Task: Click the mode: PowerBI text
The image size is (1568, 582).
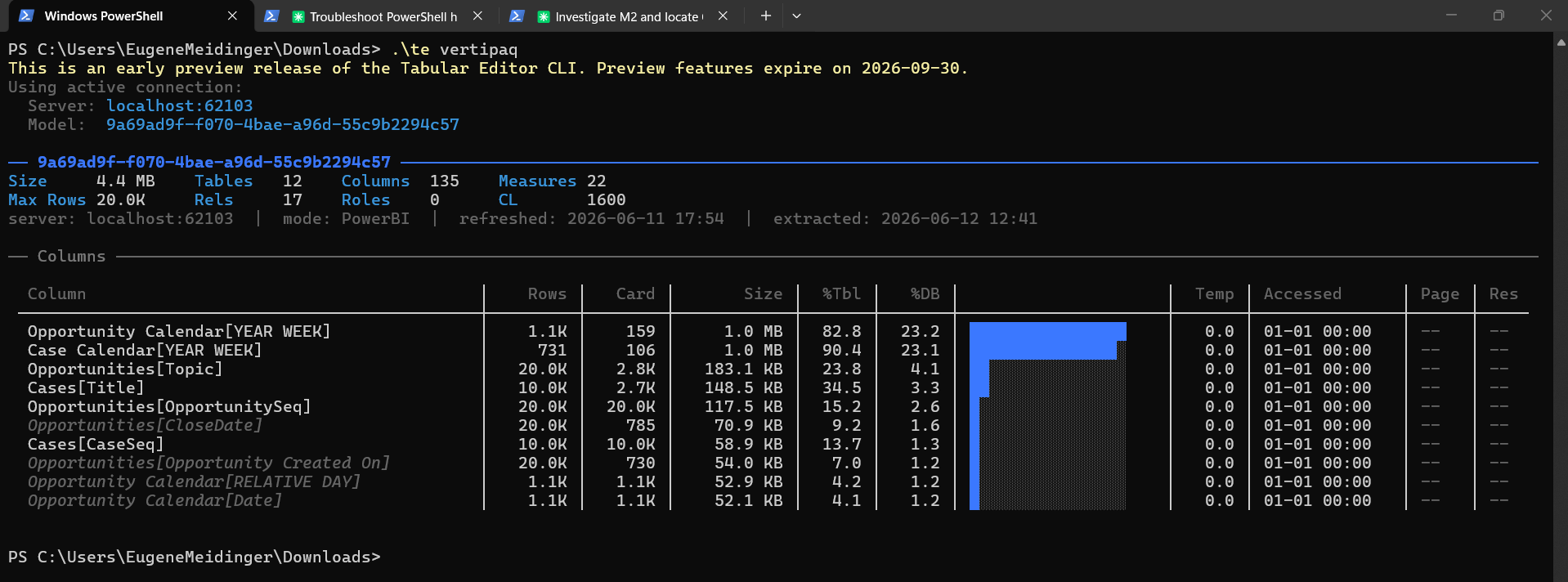Action: tap(346, 219)
